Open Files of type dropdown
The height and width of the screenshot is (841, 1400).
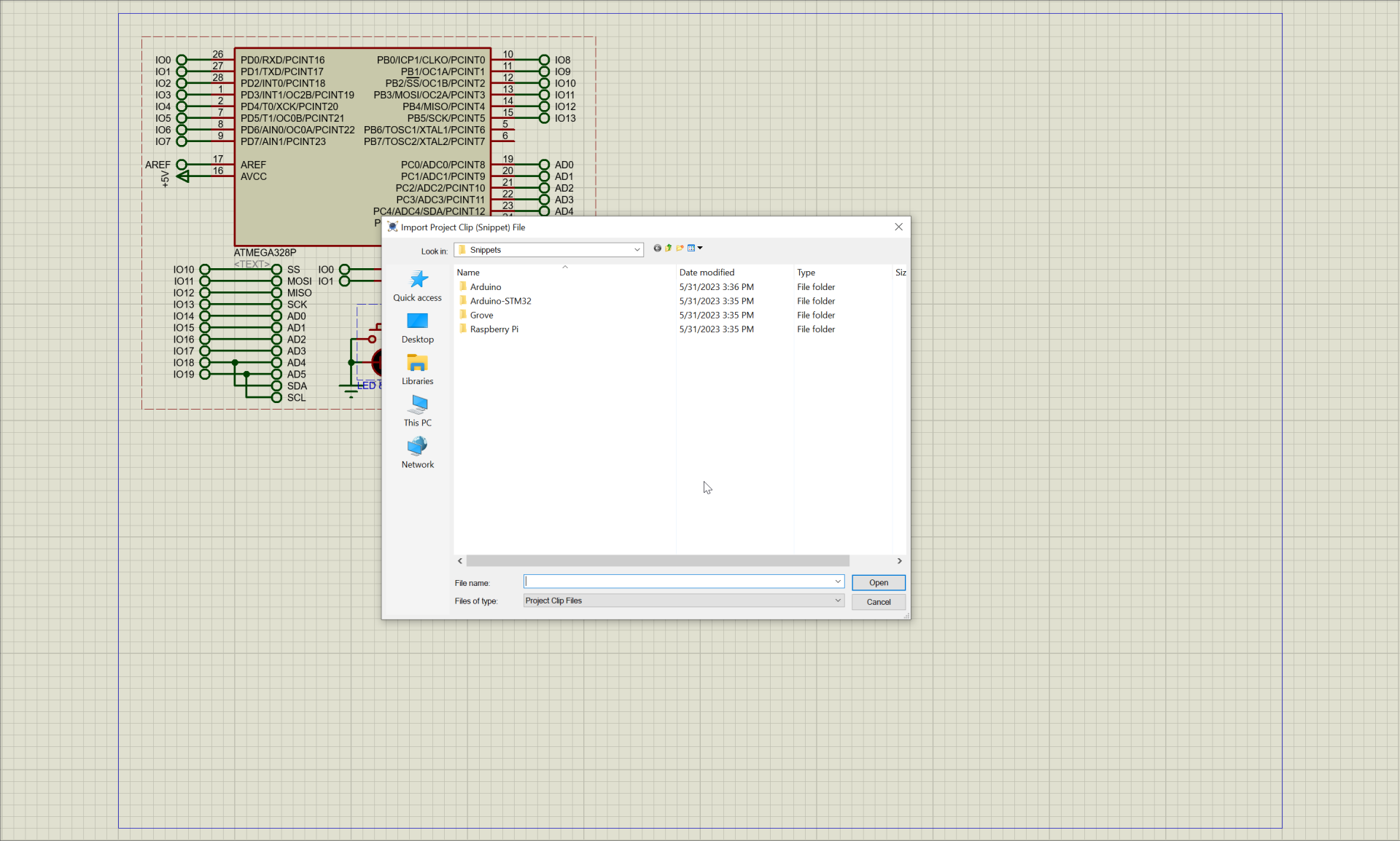tap(838, 601)
